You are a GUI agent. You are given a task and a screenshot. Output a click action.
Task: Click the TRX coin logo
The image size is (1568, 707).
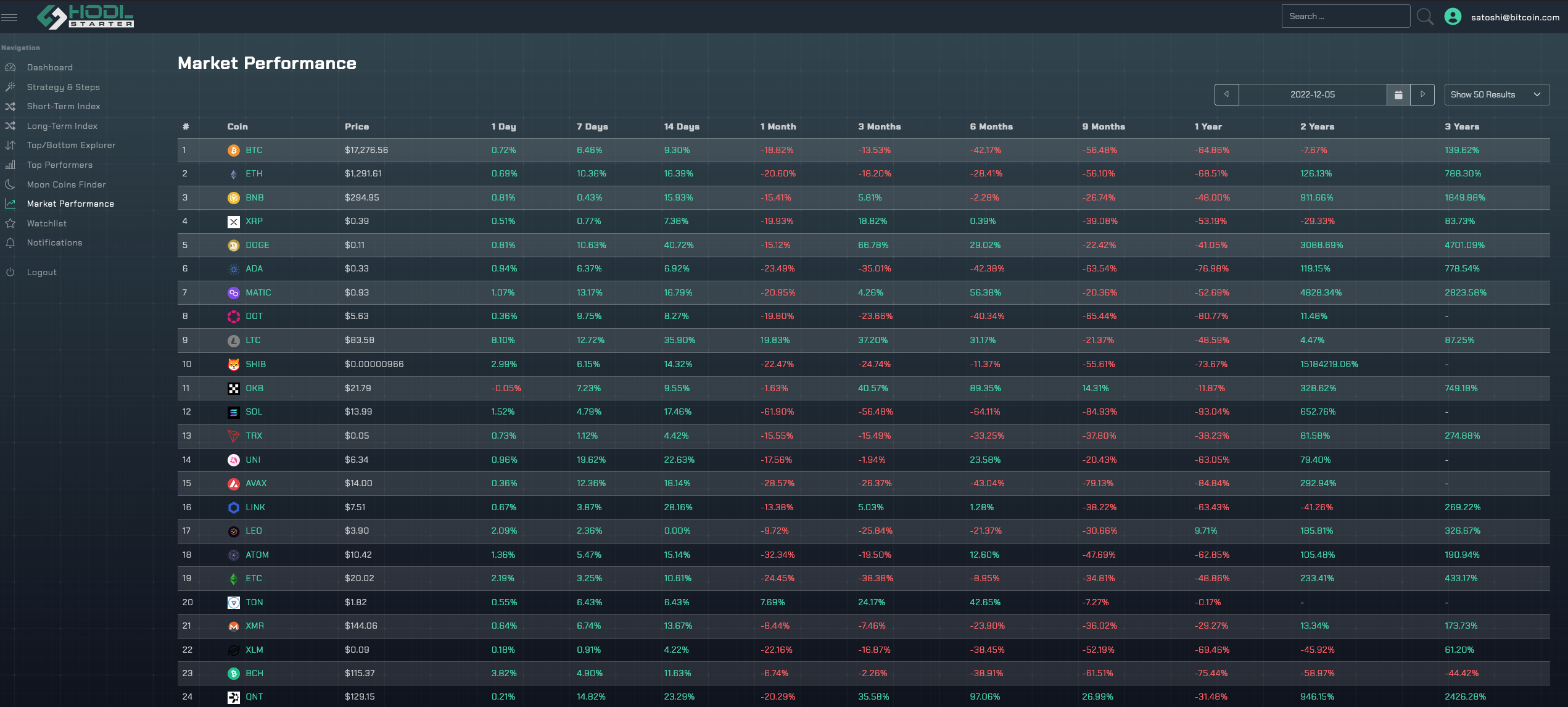coord(233,436)
